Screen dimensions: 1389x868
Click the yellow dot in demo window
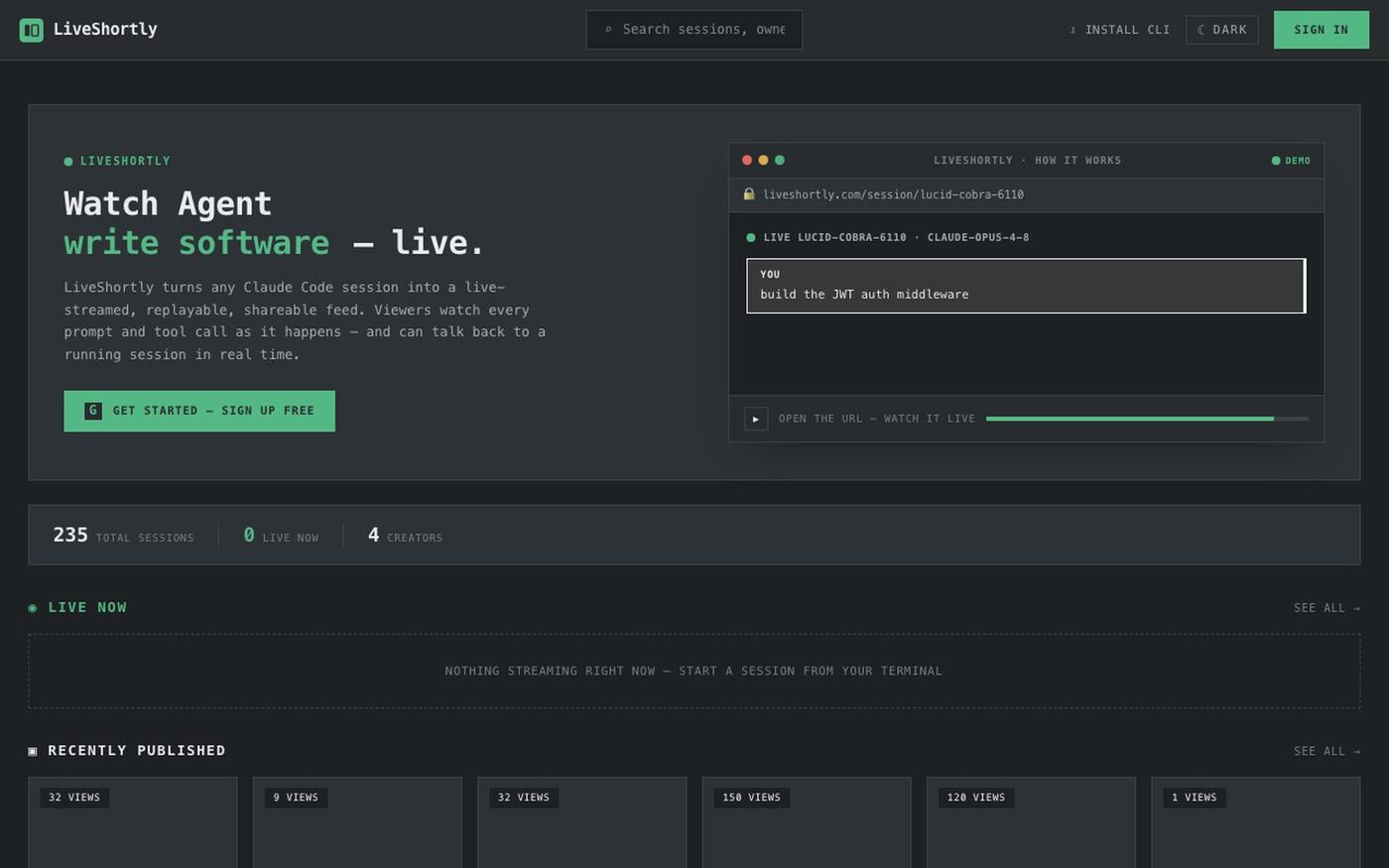point(763,160)
